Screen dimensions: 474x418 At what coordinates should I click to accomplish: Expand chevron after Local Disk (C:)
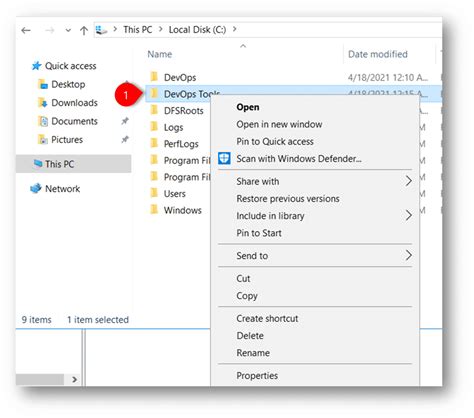(x=235, y=29)
